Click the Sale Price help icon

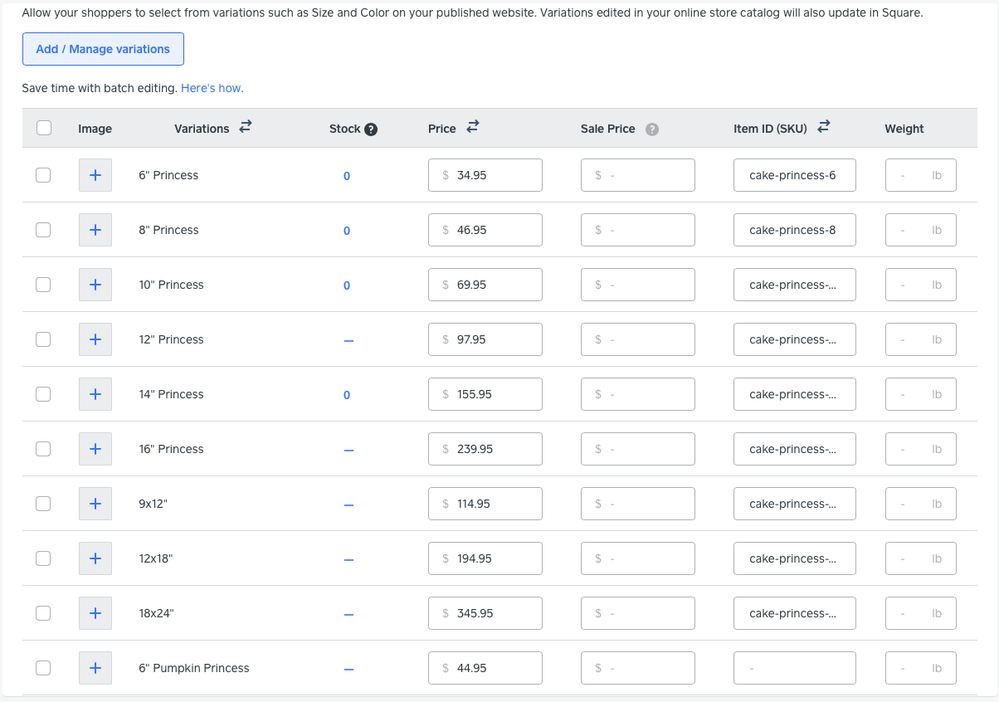(652, 129)
